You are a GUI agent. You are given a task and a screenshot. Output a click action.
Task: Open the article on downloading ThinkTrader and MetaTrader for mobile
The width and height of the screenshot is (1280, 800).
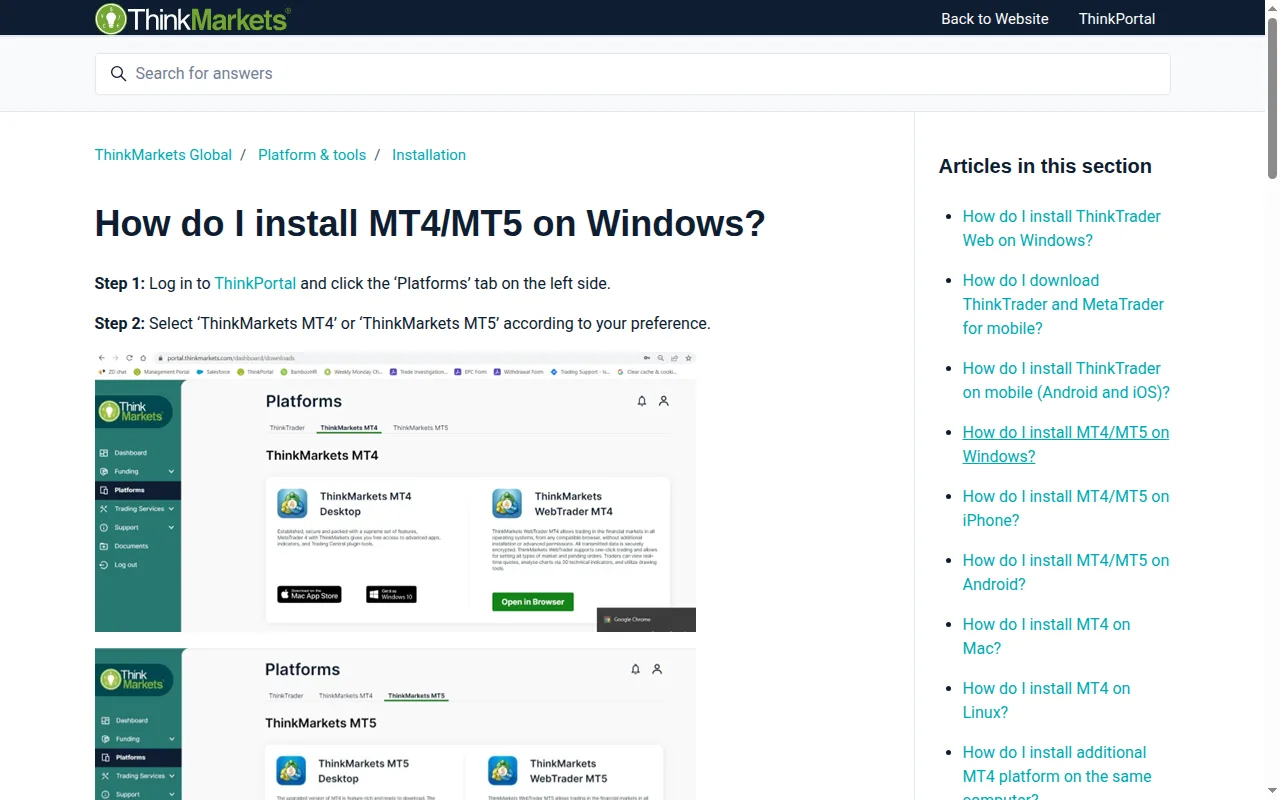1063,304
